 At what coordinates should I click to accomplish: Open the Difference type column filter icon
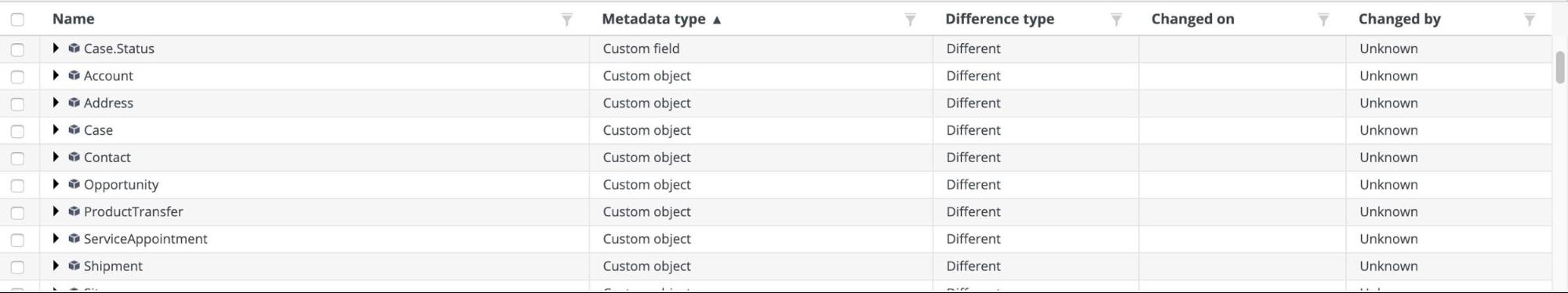click(1116, 20)
